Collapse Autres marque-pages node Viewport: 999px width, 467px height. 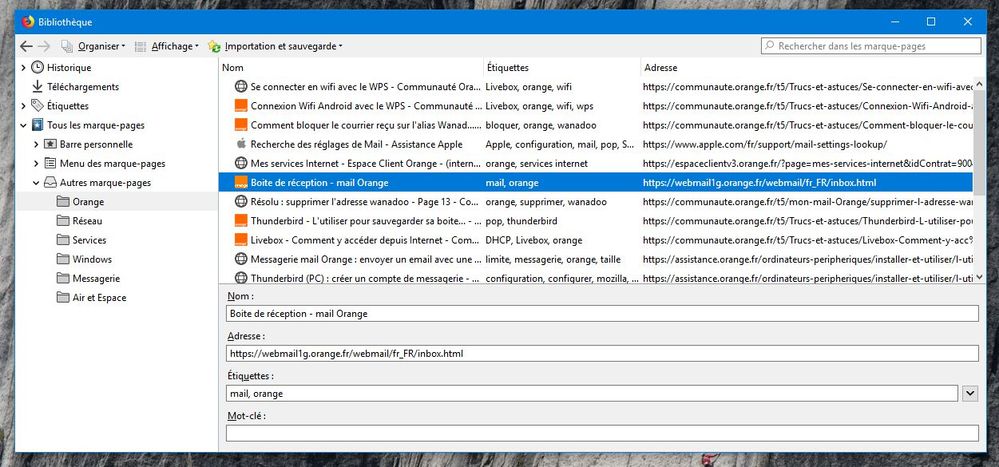click(36, 183)
